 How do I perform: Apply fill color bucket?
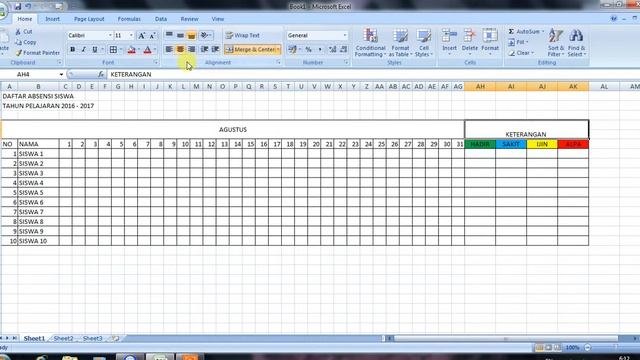(x=131, y=50)
